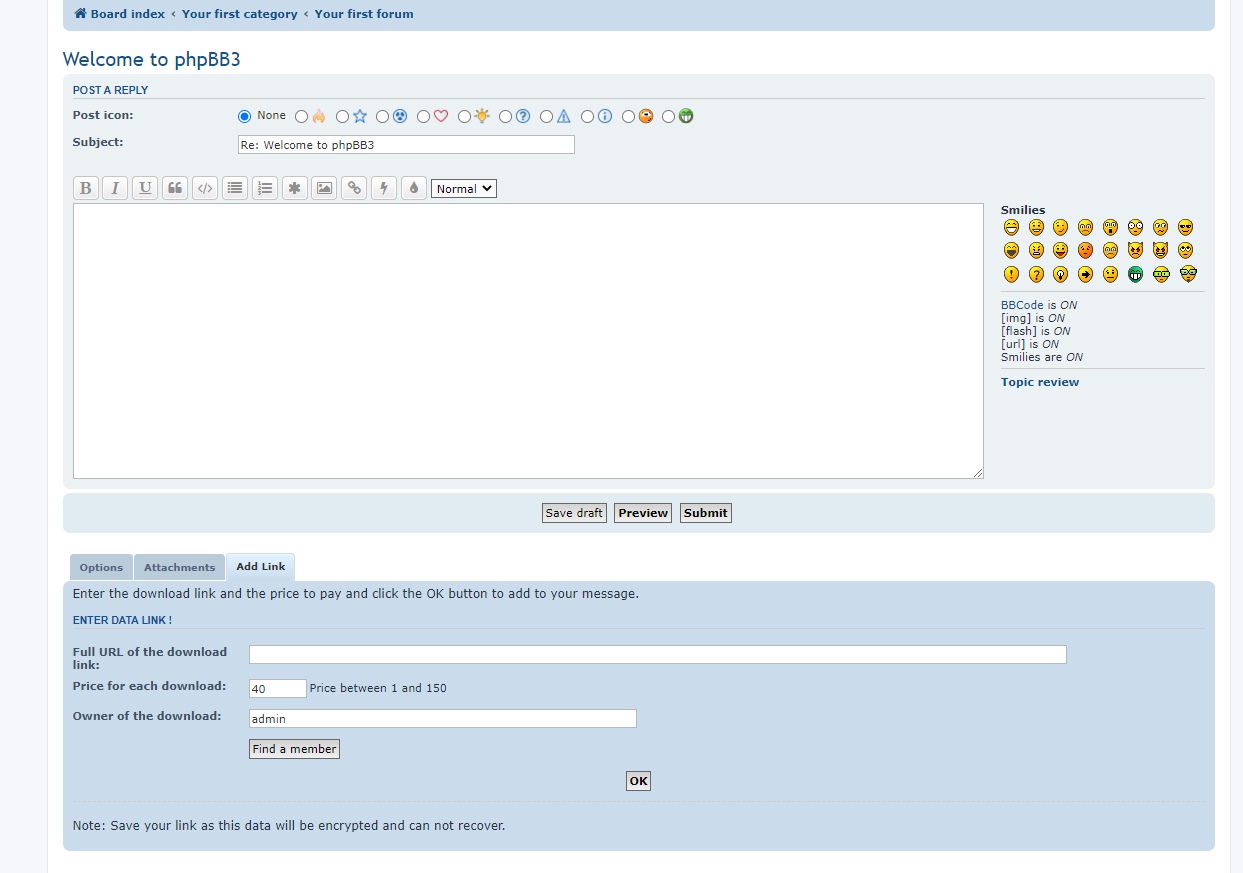Apply italic formatting button
Image resolution: width=1243 pixels, height=873 pixels.
point(115,188)
